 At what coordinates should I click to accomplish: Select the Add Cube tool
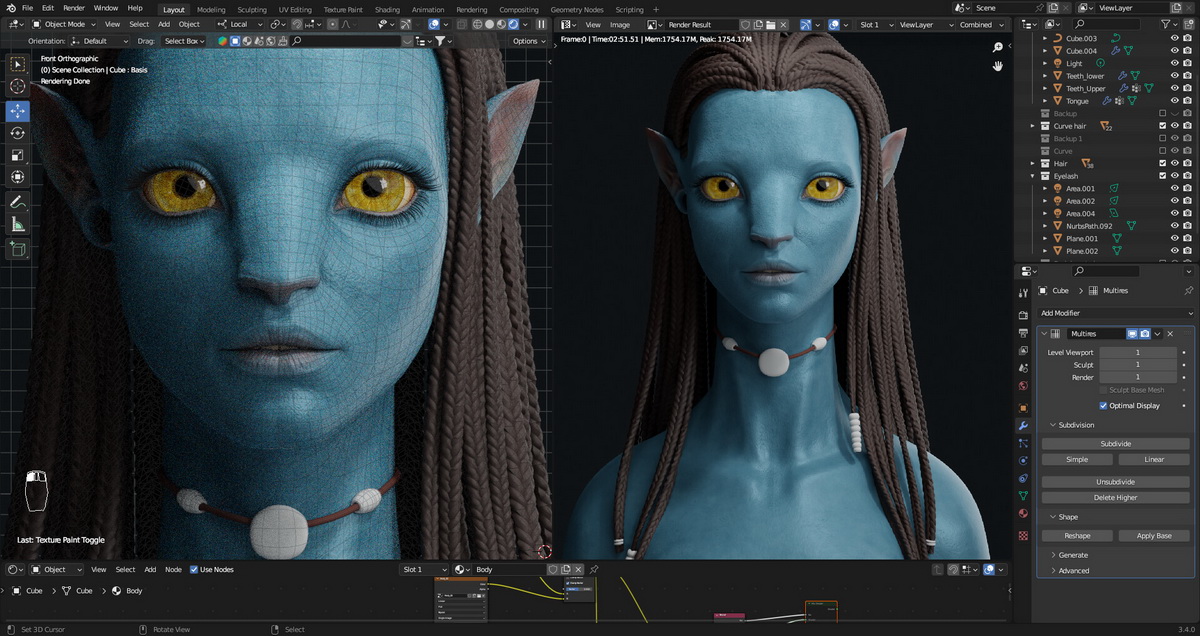pyautogui.click(x=18, y=248)
